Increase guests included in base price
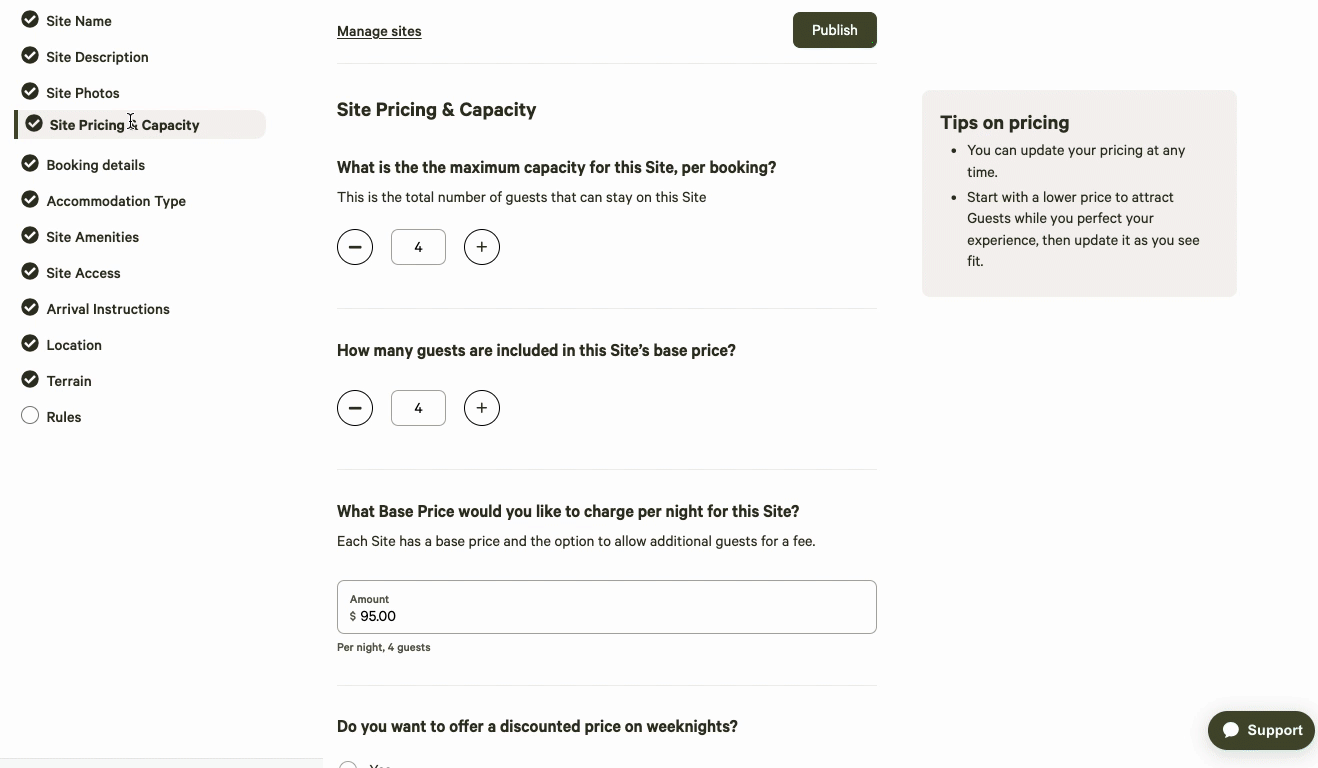 point(482,408)
